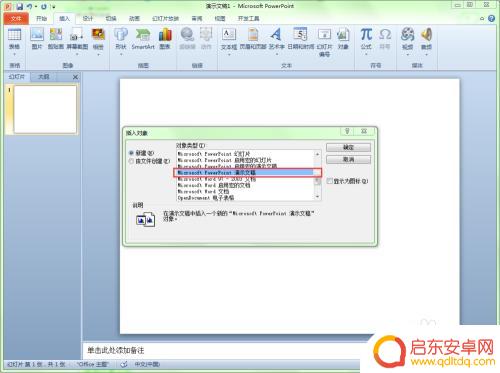The height and width of the screenshot is (373, 500).
Task: Click the Save icon in the quick access toolbar
Action: coord(20,6)
